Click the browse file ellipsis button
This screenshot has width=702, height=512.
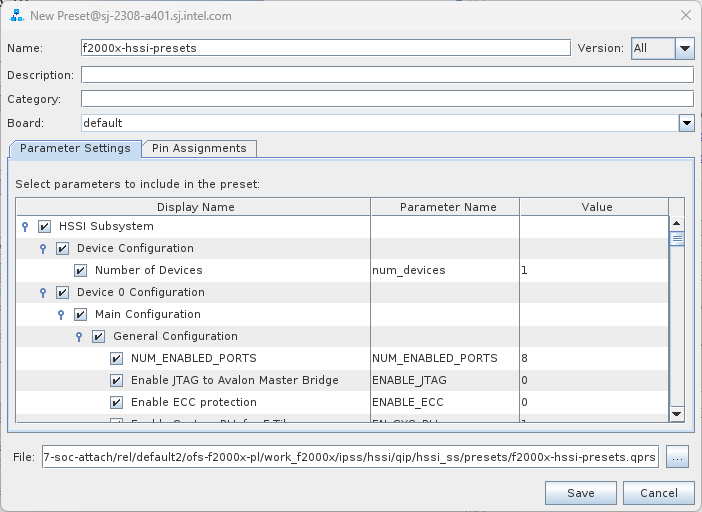coord(680,458)
